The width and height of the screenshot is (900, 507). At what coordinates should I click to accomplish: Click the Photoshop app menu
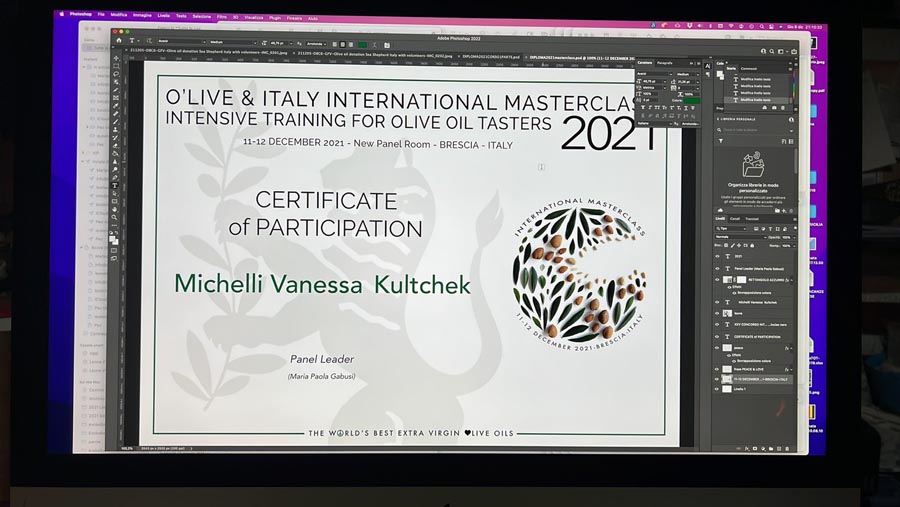pyautogui.click(x=81, y=14)
